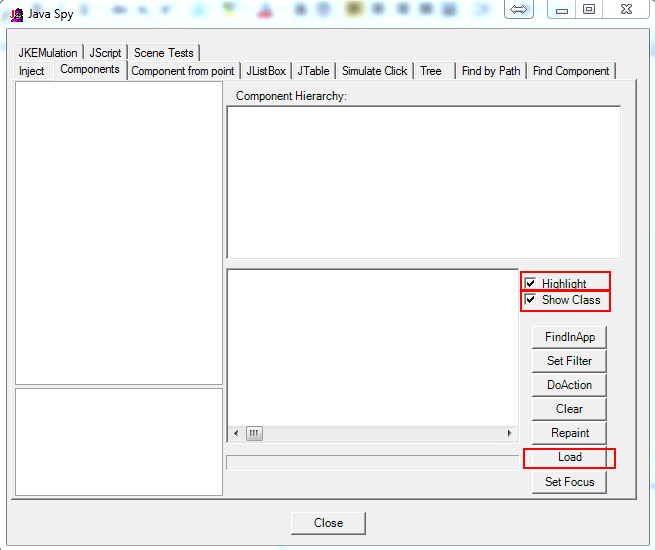Viewport: 655px width, 550px height.
Task: Switch to the Find by Path tab
Action: tap(491, 71)
